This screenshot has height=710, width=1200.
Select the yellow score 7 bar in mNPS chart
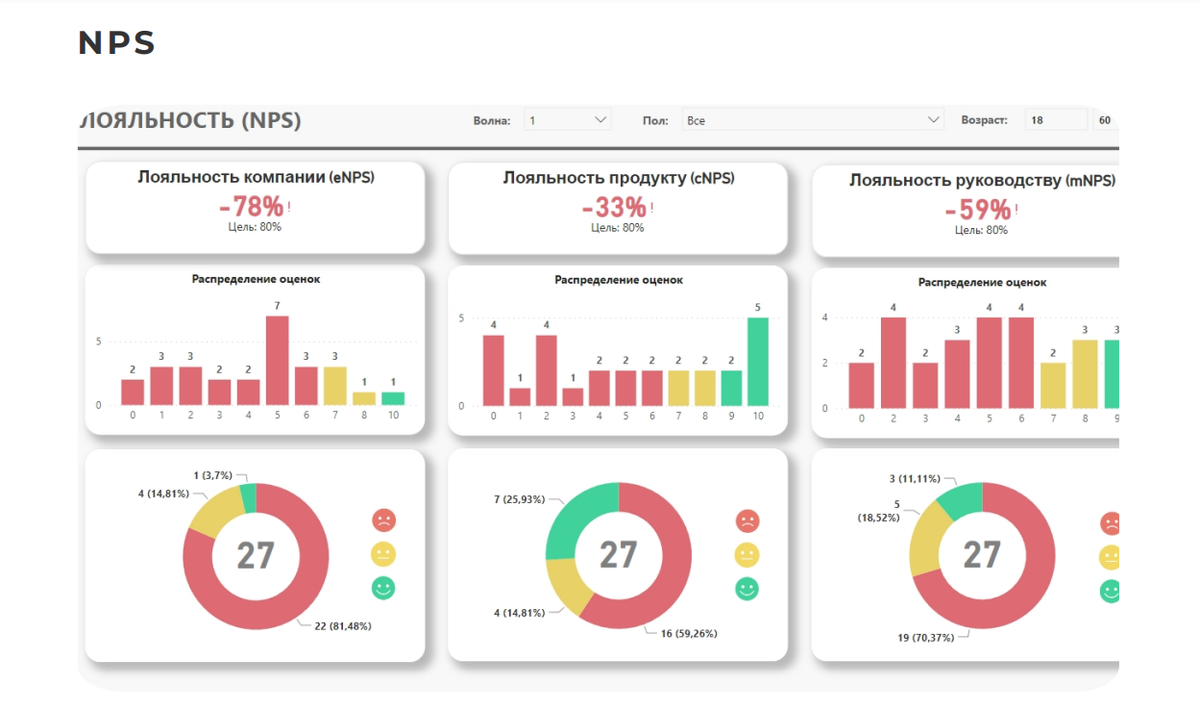pyautogui.click(x=1054, y=385)
